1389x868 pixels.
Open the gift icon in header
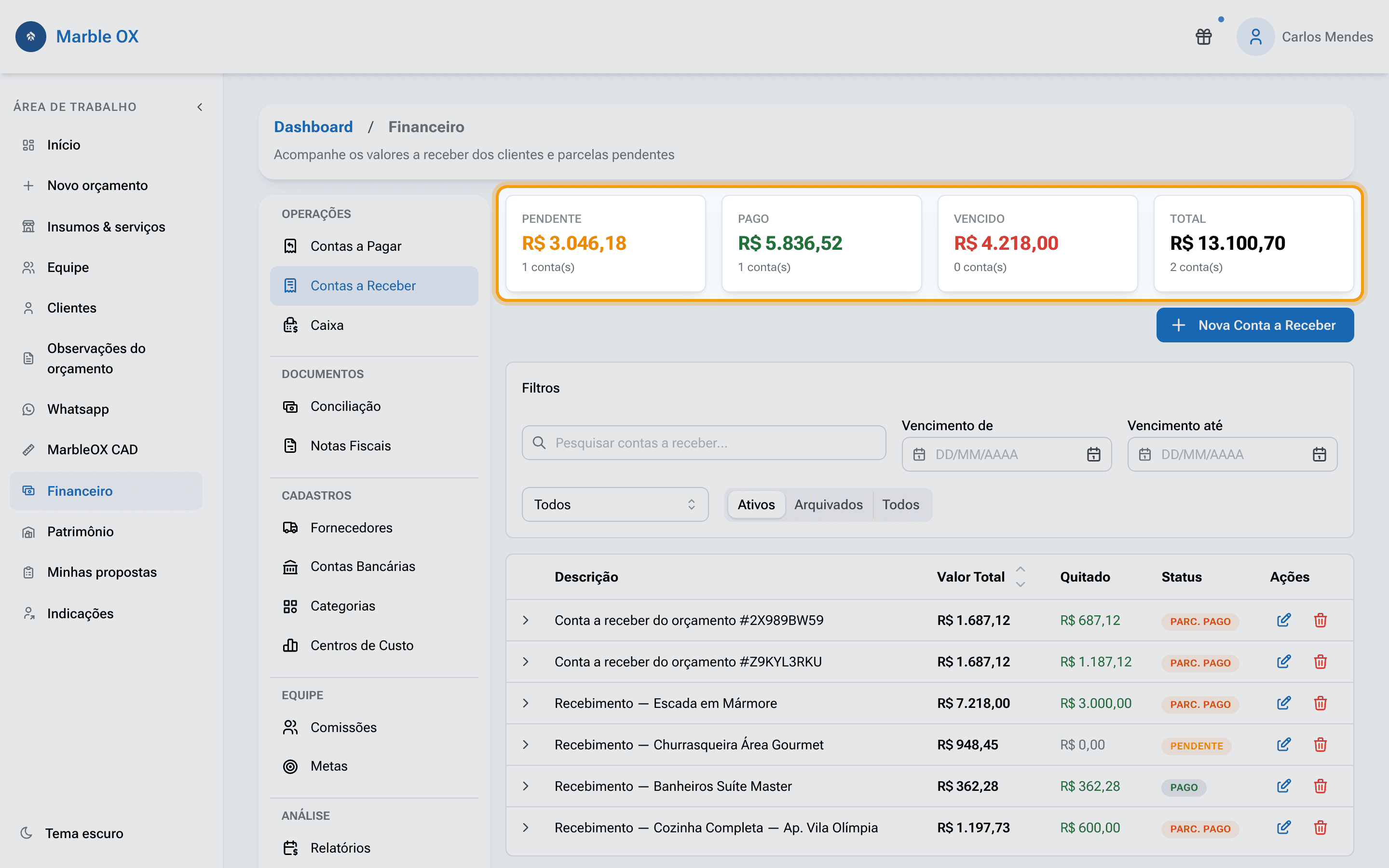(x=1204, y=37)
